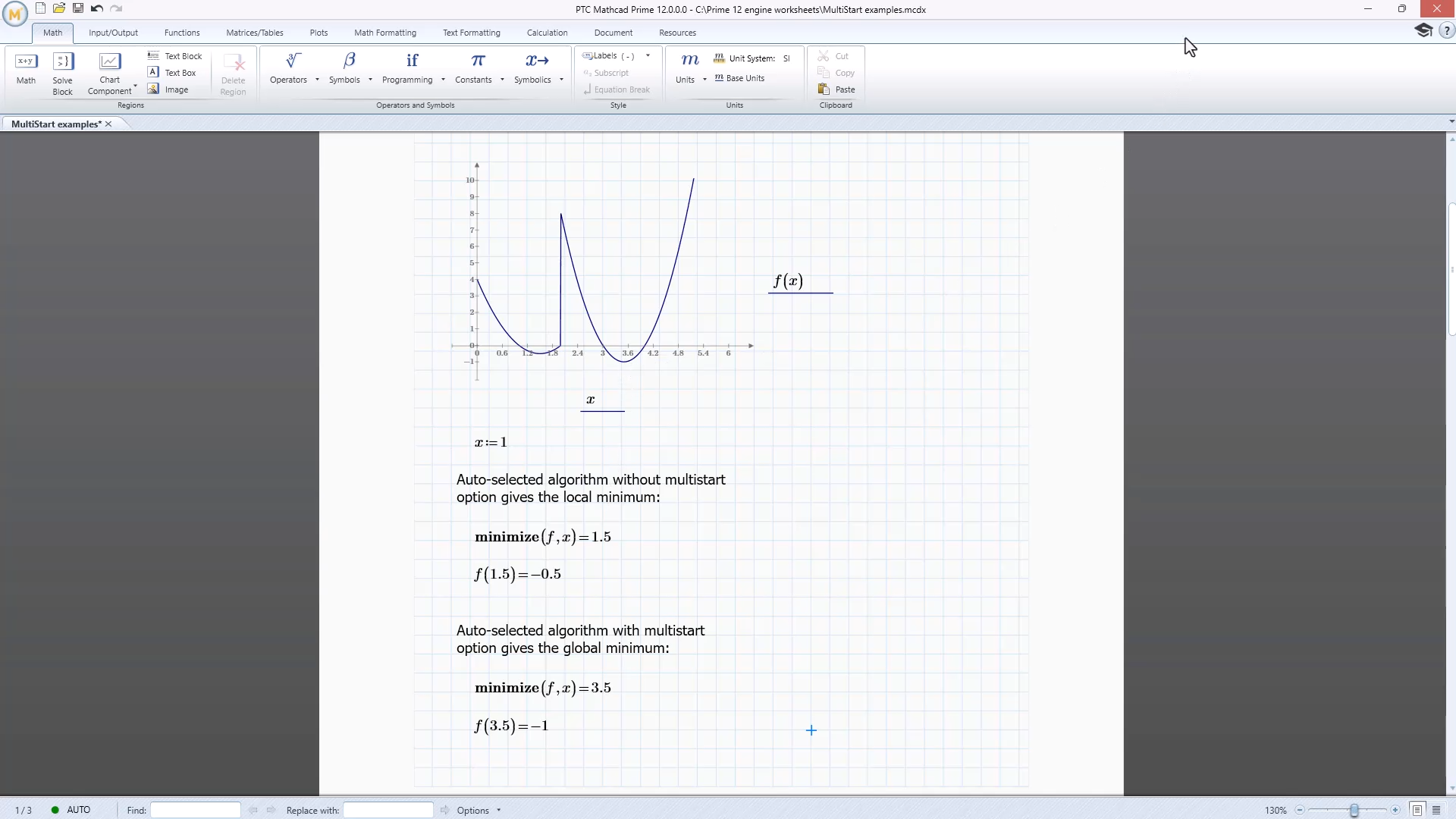Insert a Chart Component

click(x=109, y=74)
